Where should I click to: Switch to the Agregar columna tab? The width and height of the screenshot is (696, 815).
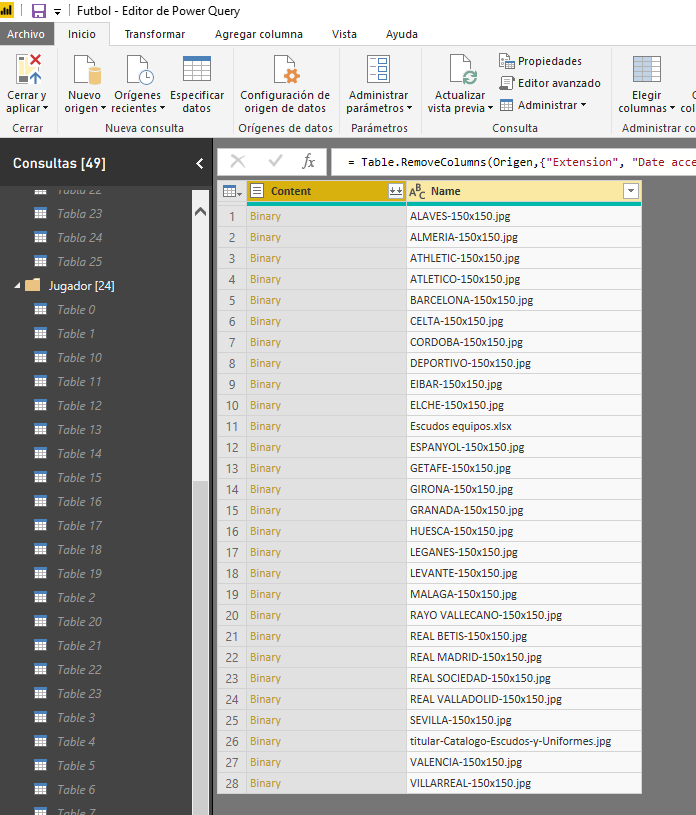tap(258, 34)
